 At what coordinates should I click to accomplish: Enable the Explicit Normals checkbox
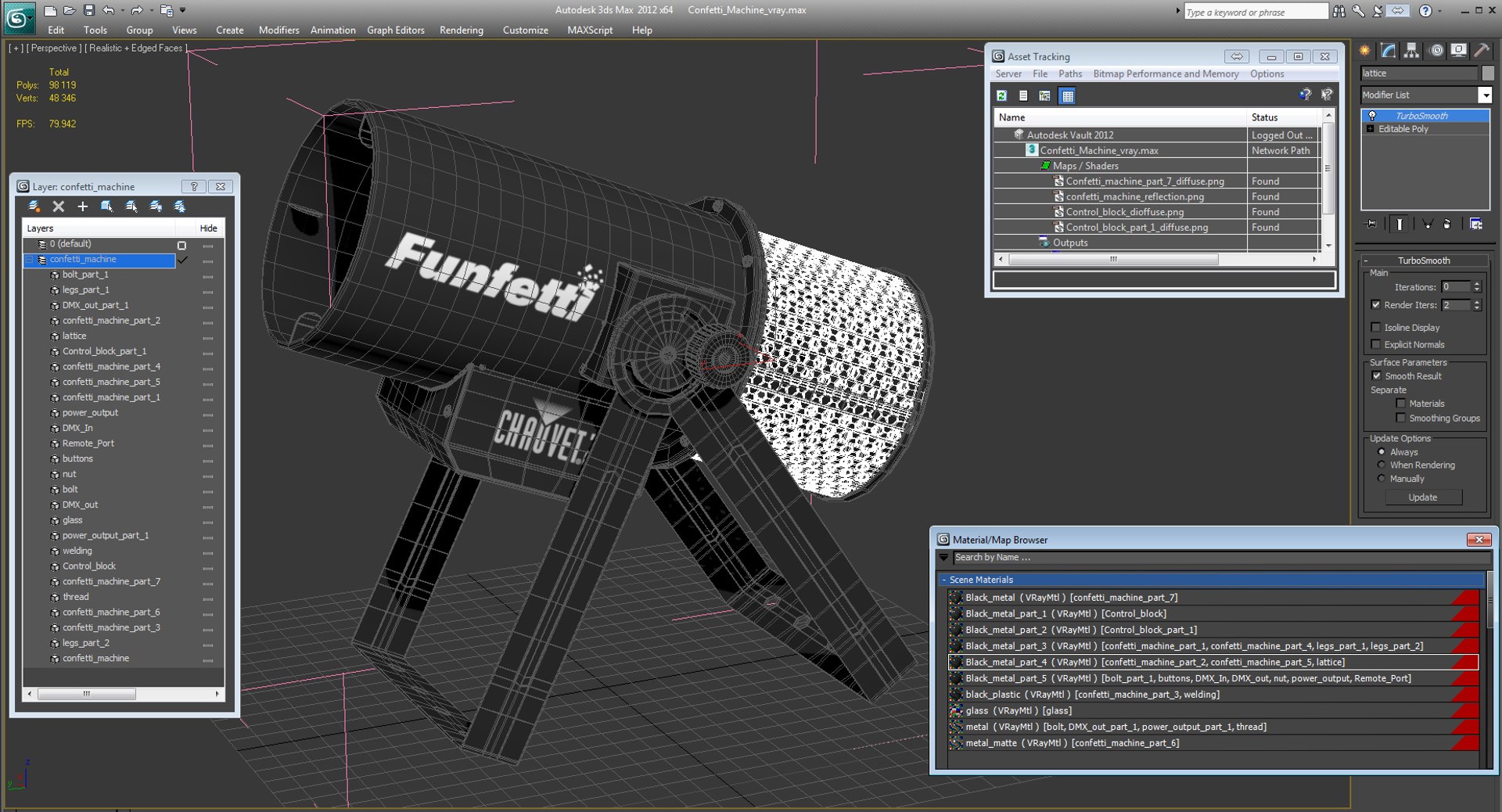point(1376,345)
